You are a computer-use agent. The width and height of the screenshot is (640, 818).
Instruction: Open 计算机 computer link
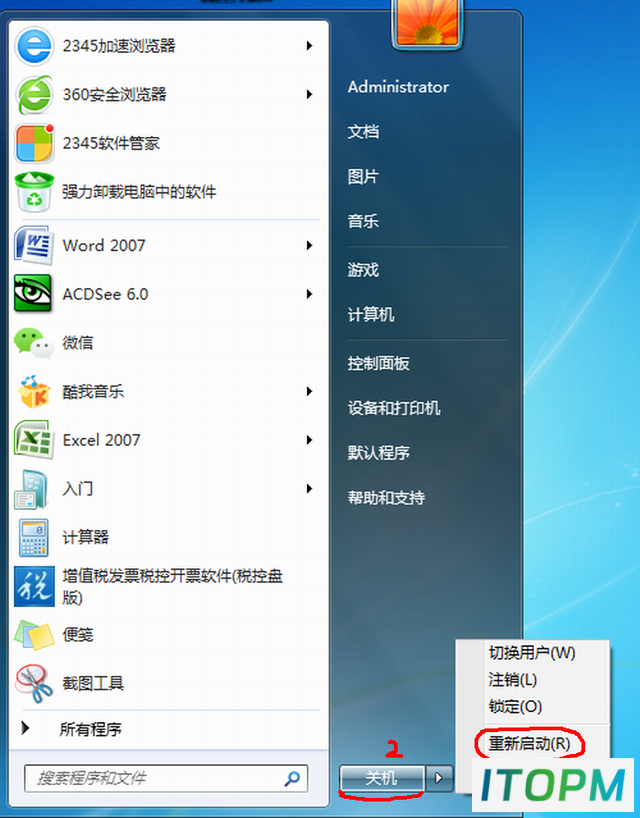click(x=371, y=315)
